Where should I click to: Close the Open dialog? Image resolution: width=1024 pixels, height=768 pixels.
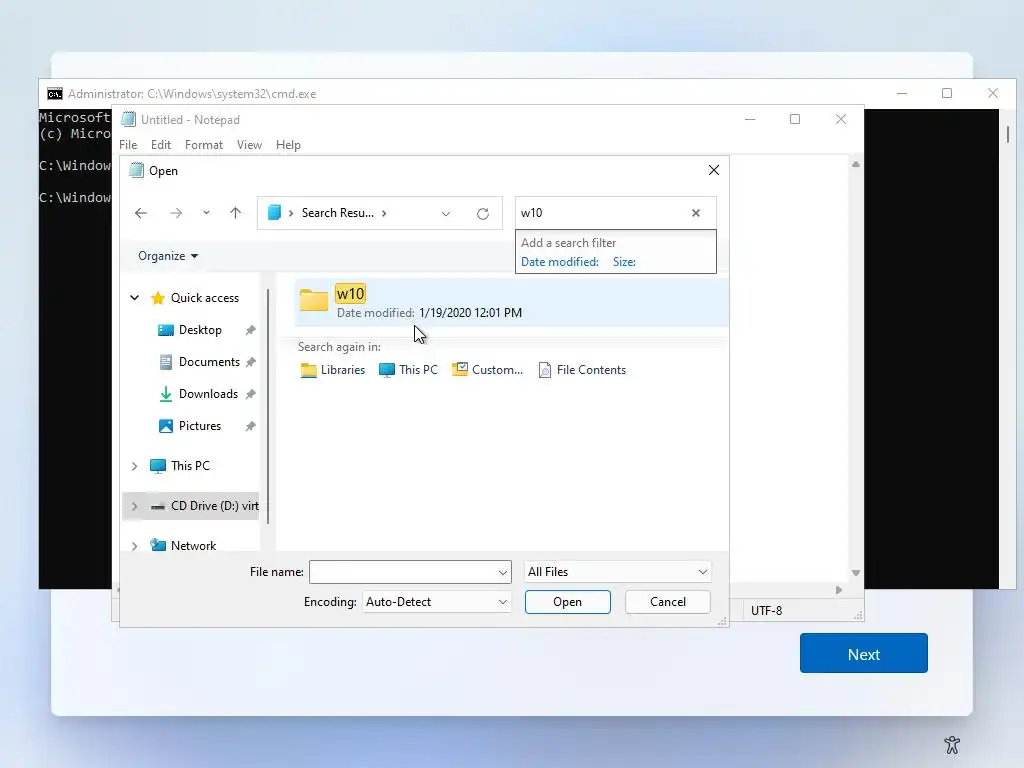pyautogui.click(x=714, y=170)
